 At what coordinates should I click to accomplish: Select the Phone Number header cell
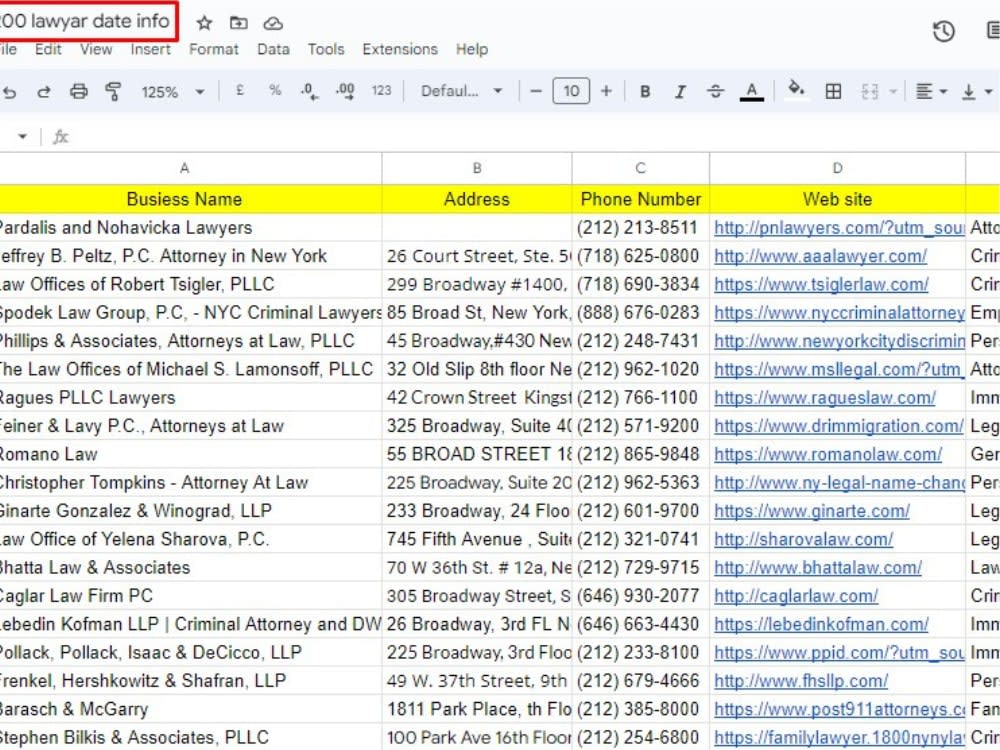[x=640, y=199]
